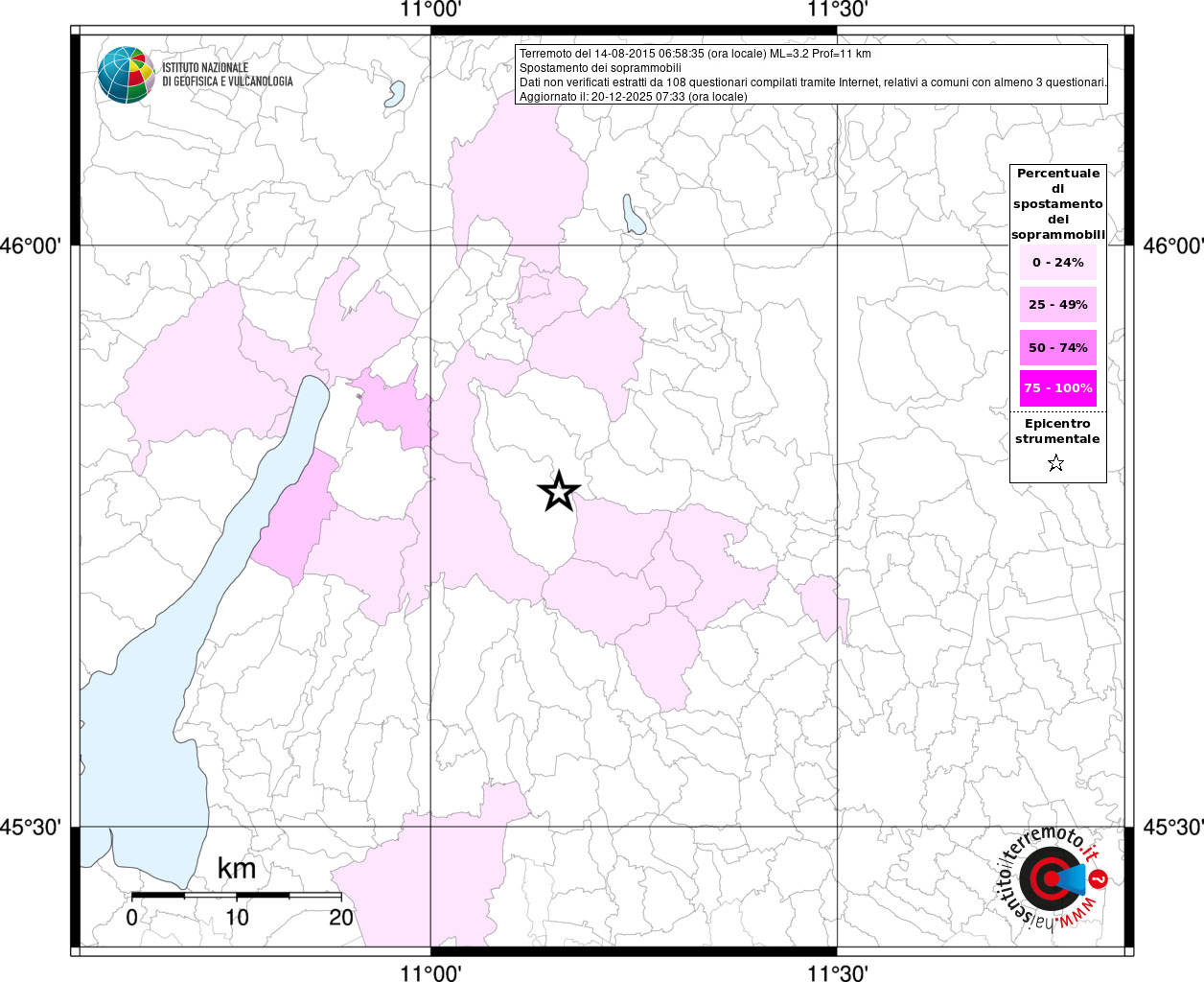Click the top 11°00' longitude label

click(430, 11)
